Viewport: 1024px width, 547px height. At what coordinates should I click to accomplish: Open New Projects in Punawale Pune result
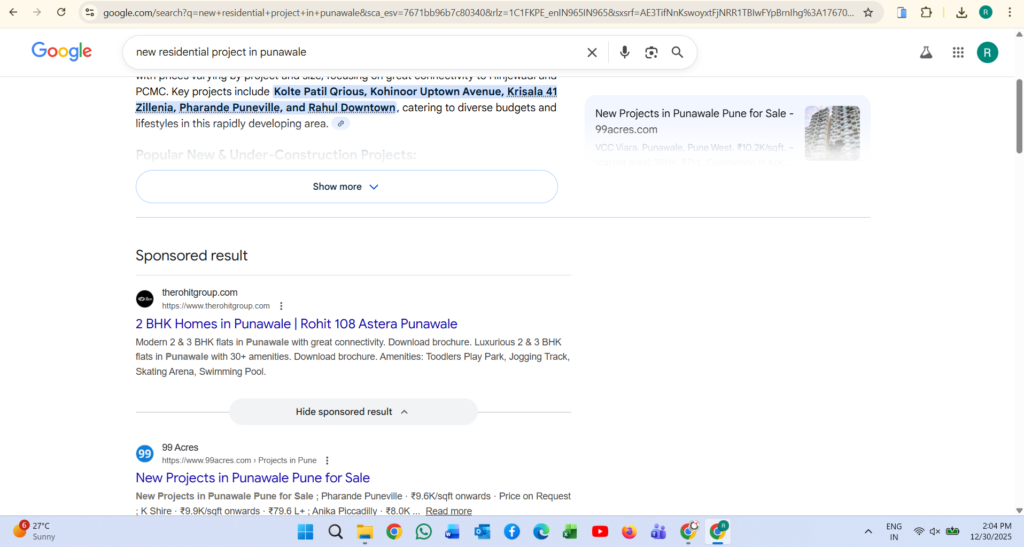pos(252,478)
